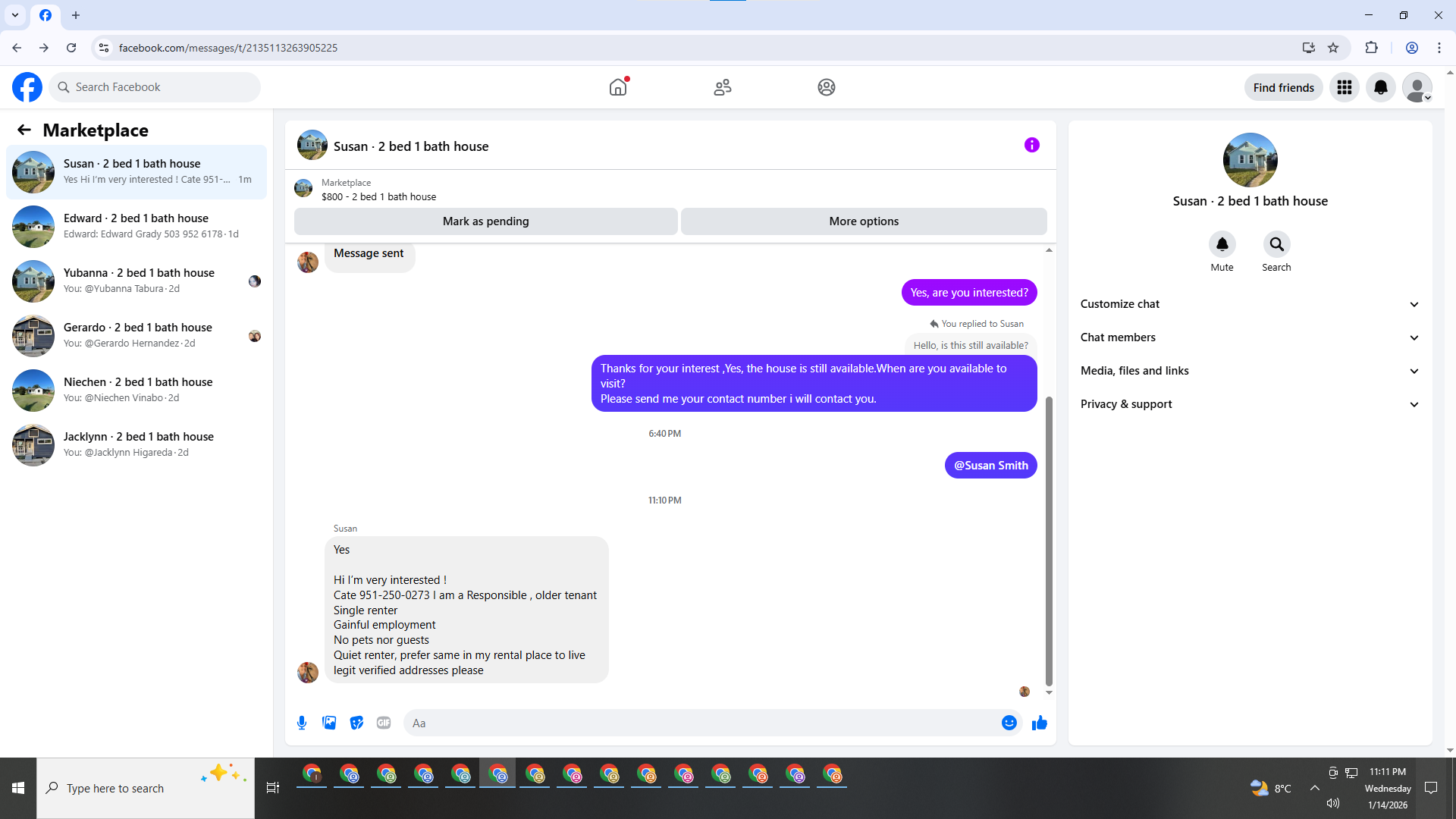
Task: Open the Facebook menu grid icon
Action: (x=1344, y=87)
